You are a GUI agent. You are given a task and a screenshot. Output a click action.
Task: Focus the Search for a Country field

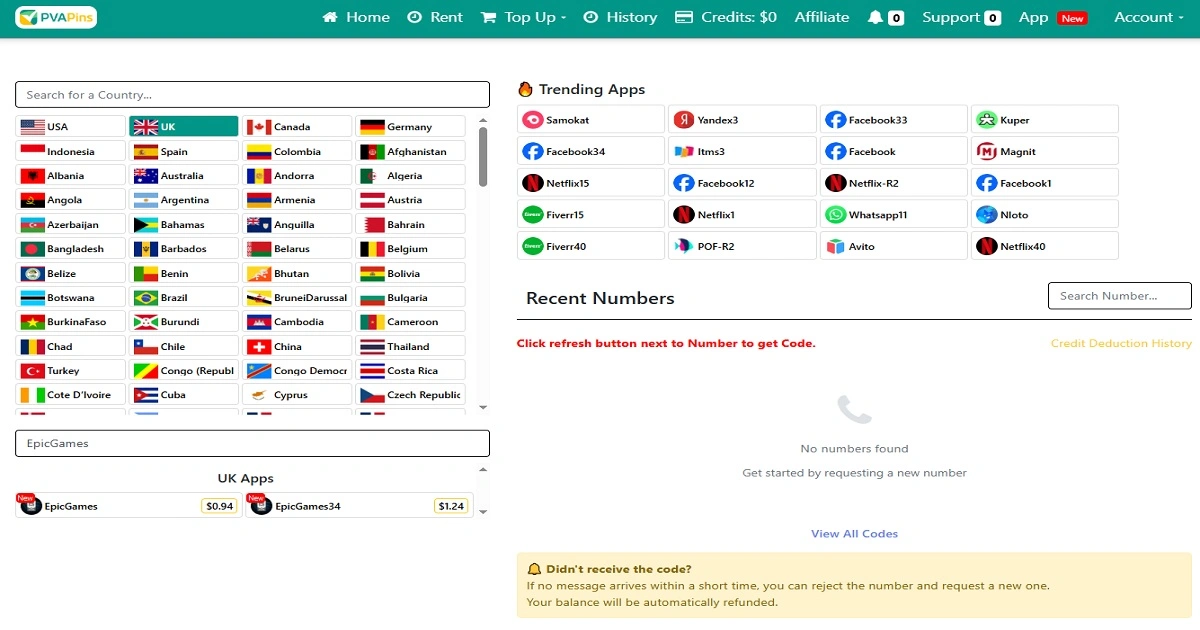pyautogui.click(x=252, y=95)
